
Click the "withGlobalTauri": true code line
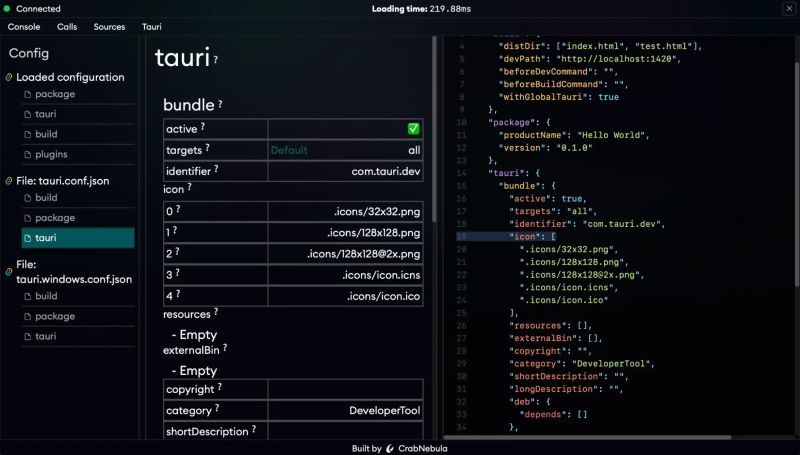tap(559, 97)
